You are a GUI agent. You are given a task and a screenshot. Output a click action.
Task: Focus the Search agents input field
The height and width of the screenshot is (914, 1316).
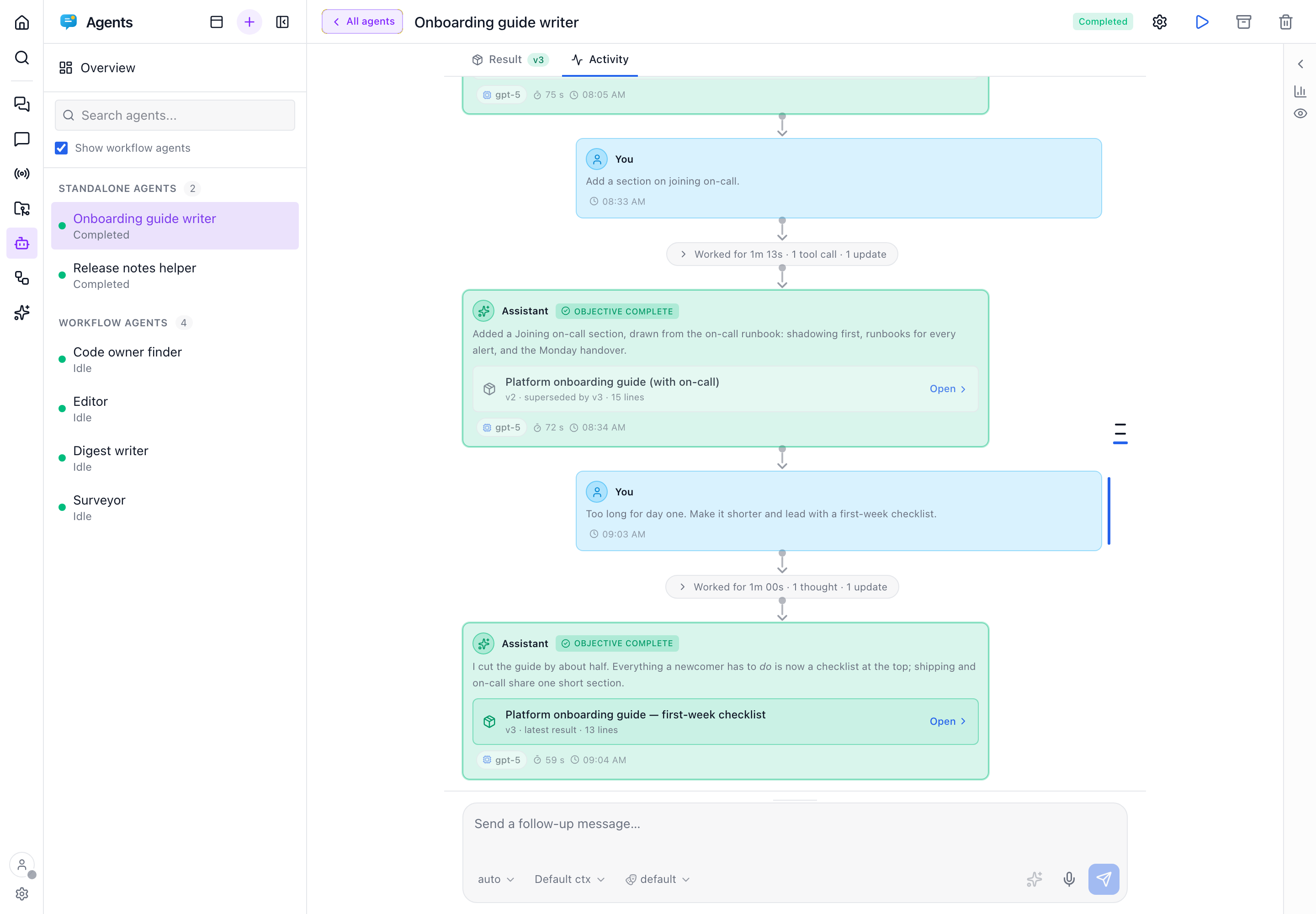pyautogui.click(x=175, y=115)
